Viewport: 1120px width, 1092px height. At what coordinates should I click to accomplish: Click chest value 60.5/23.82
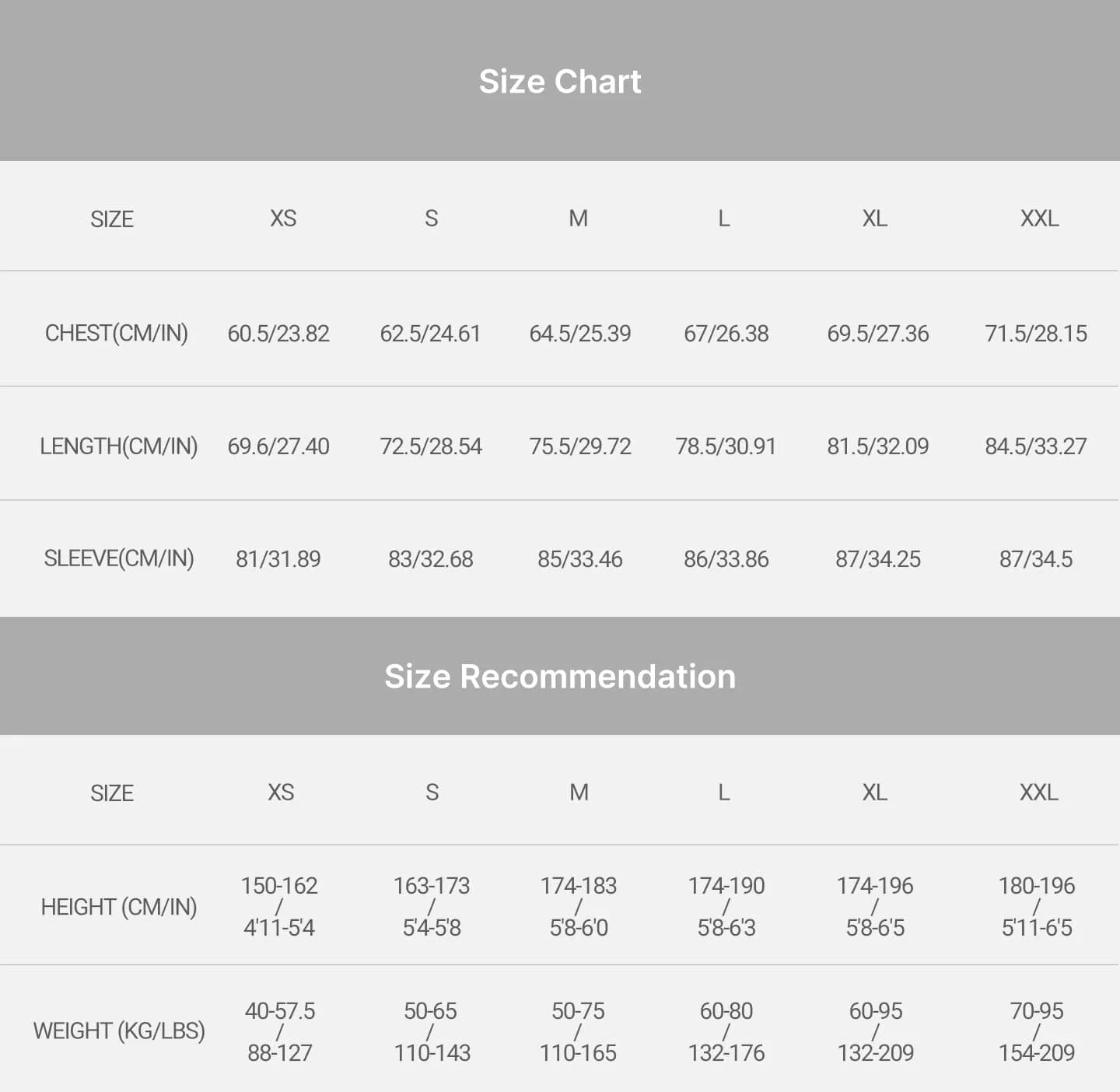(278, 334)
